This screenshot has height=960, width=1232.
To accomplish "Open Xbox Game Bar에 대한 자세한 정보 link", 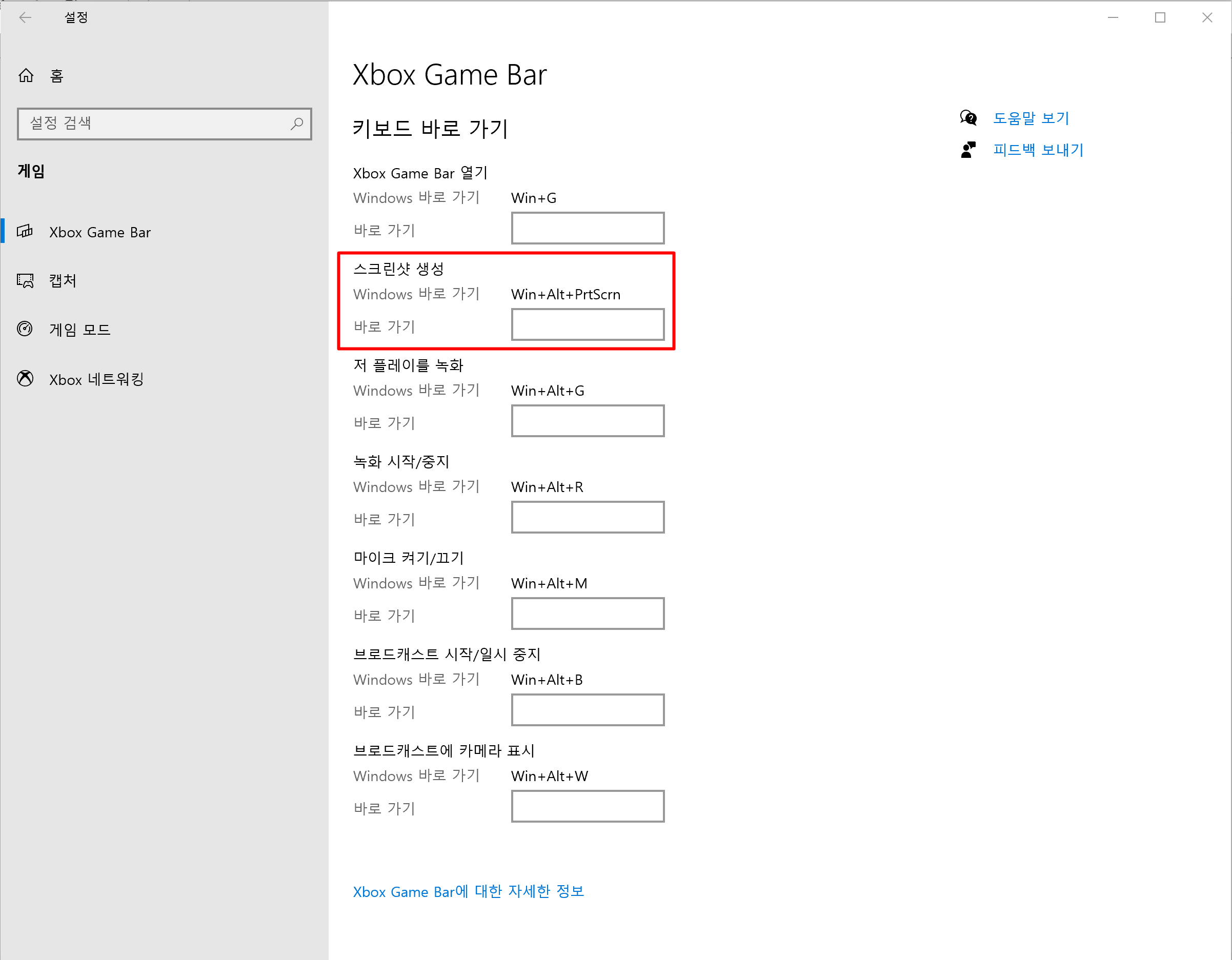I will 468,891.
